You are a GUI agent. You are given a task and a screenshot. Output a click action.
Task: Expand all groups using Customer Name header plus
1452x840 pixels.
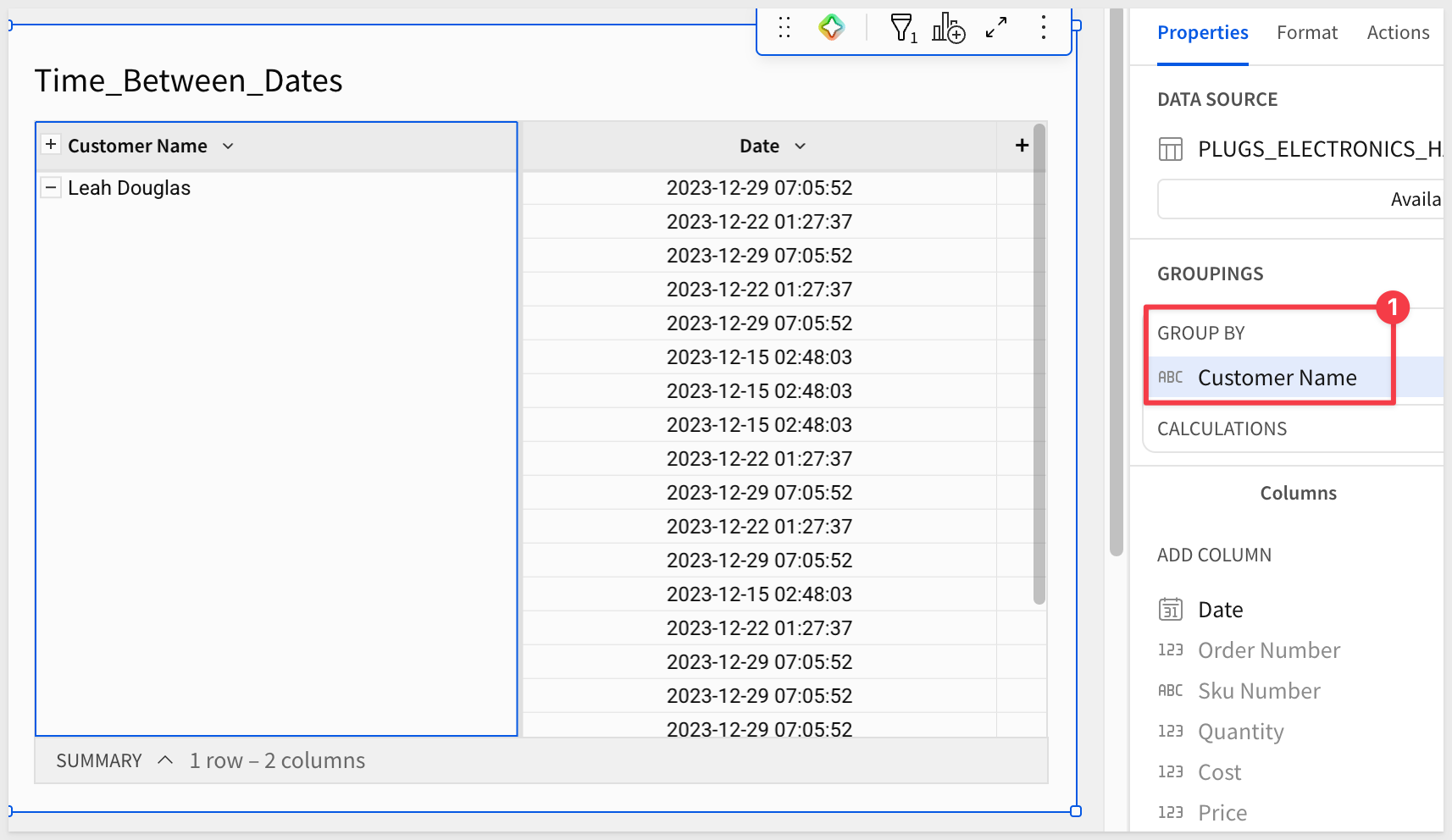51,145
